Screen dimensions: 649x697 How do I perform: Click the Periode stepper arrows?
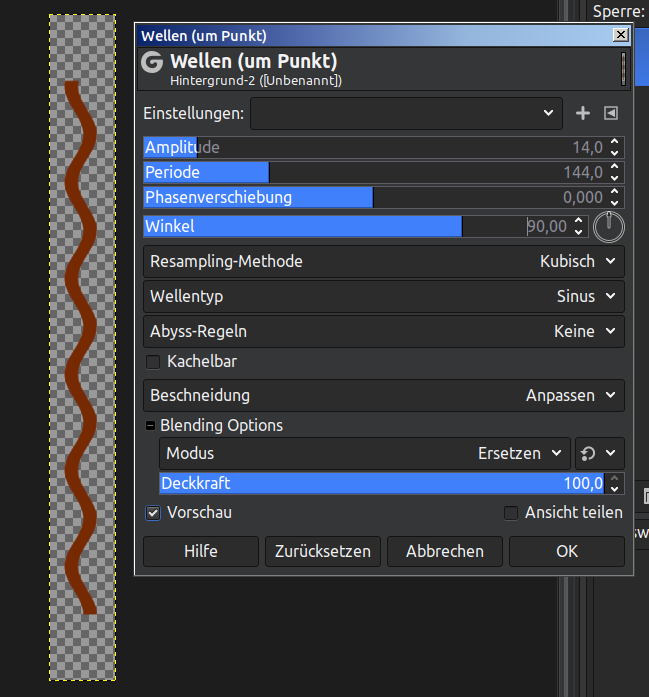pos(615,172)
